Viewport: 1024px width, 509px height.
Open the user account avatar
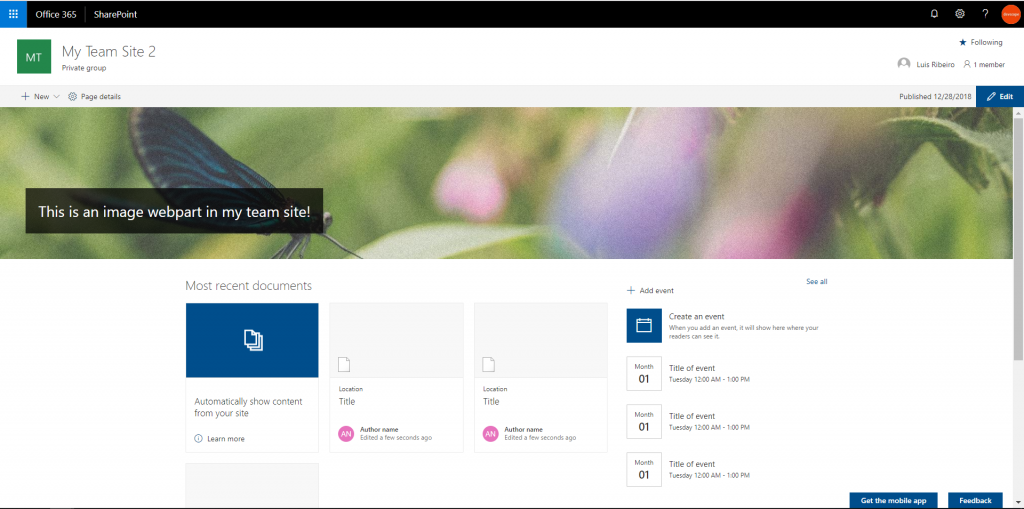tap(1010, 14)
